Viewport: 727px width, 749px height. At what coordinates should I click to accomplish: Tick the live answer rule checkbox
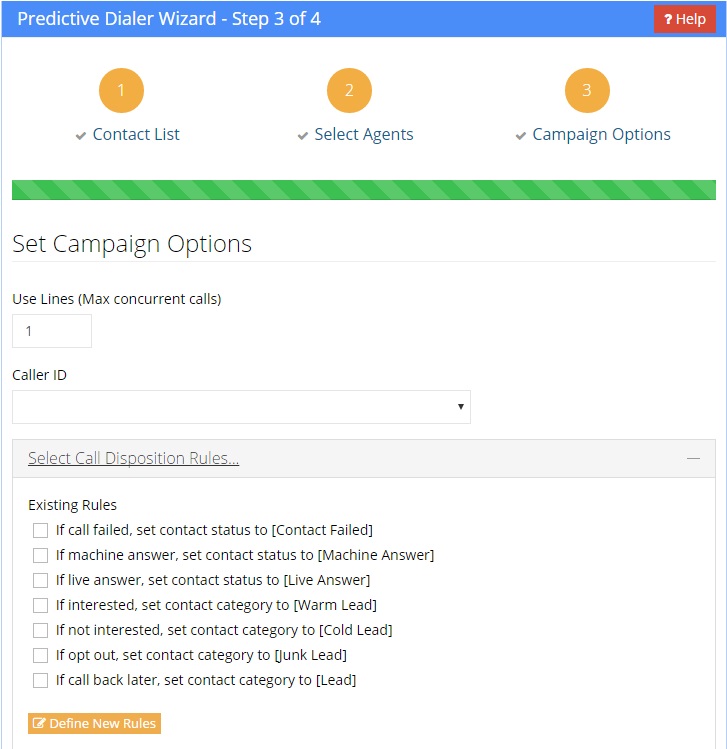coord(41,580)
